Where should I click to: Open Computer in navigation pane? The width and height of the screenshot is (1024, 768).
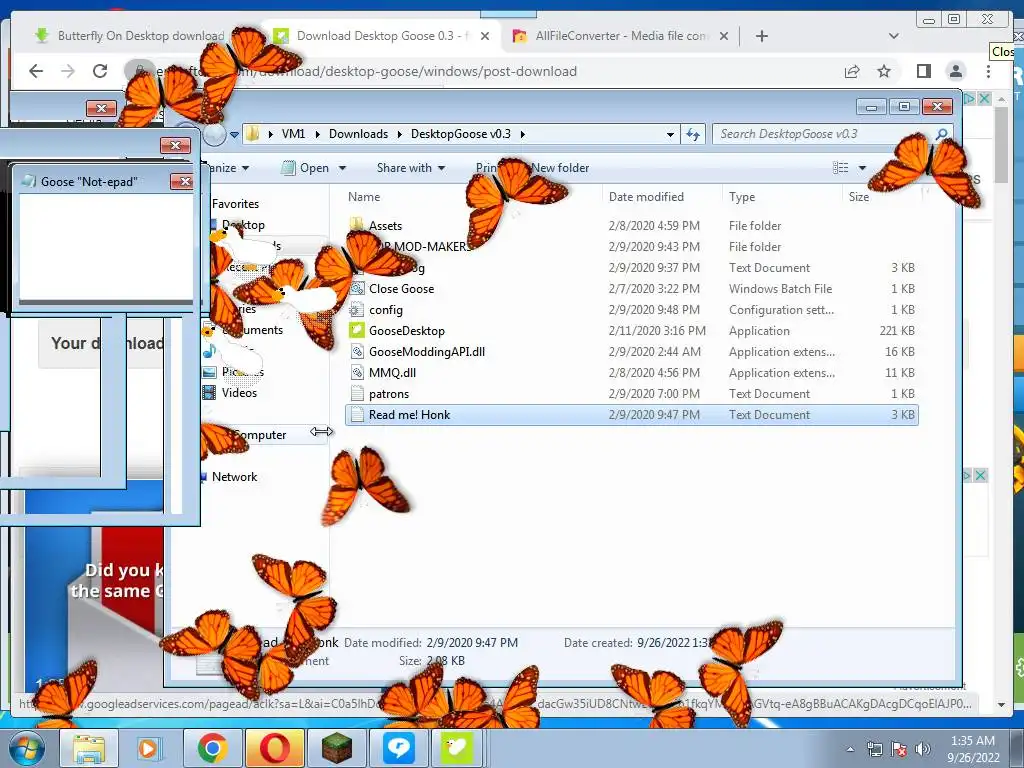[259, 435]
